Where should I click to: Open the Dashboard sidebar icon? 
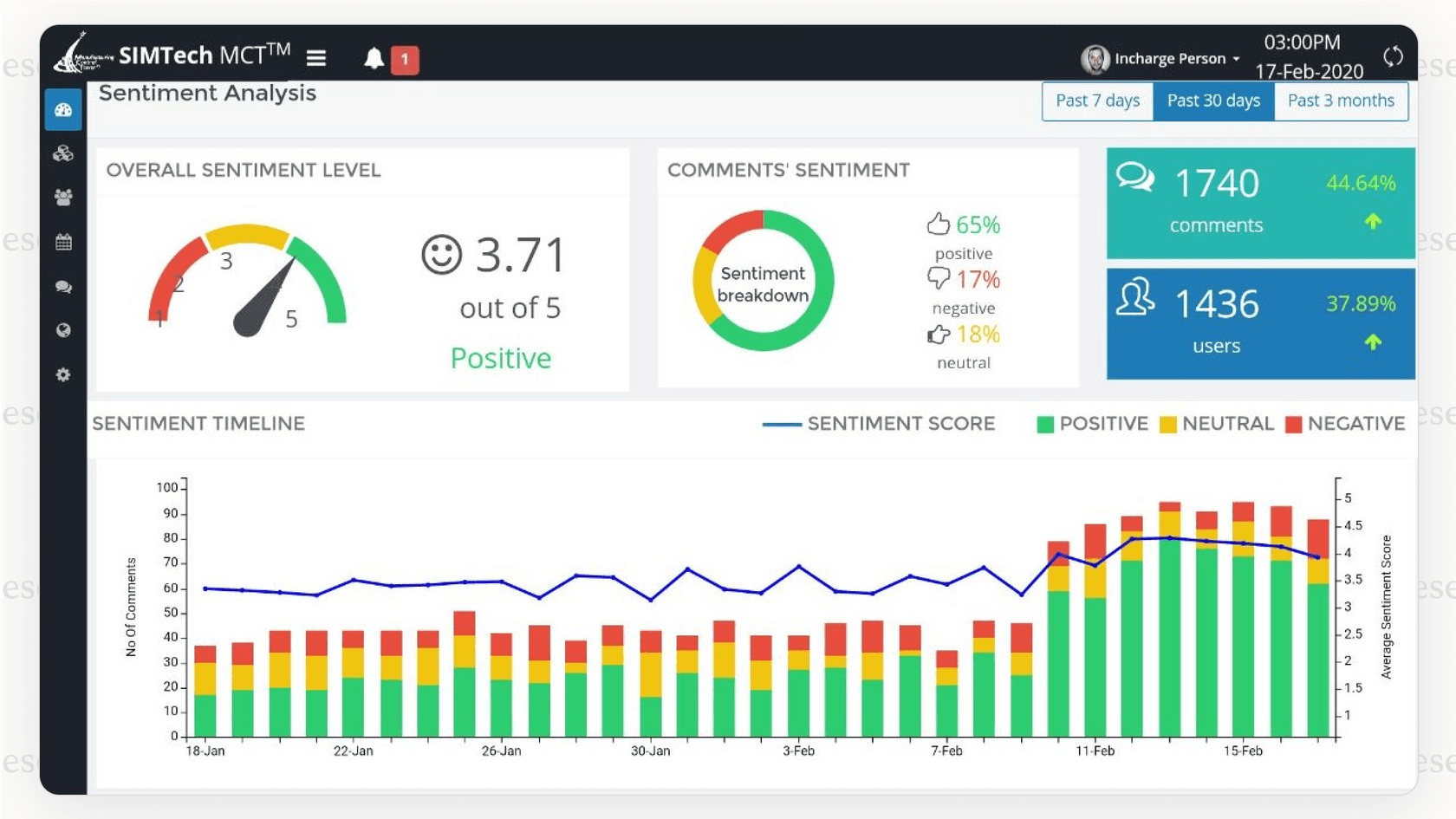click(x=62, y=110)
